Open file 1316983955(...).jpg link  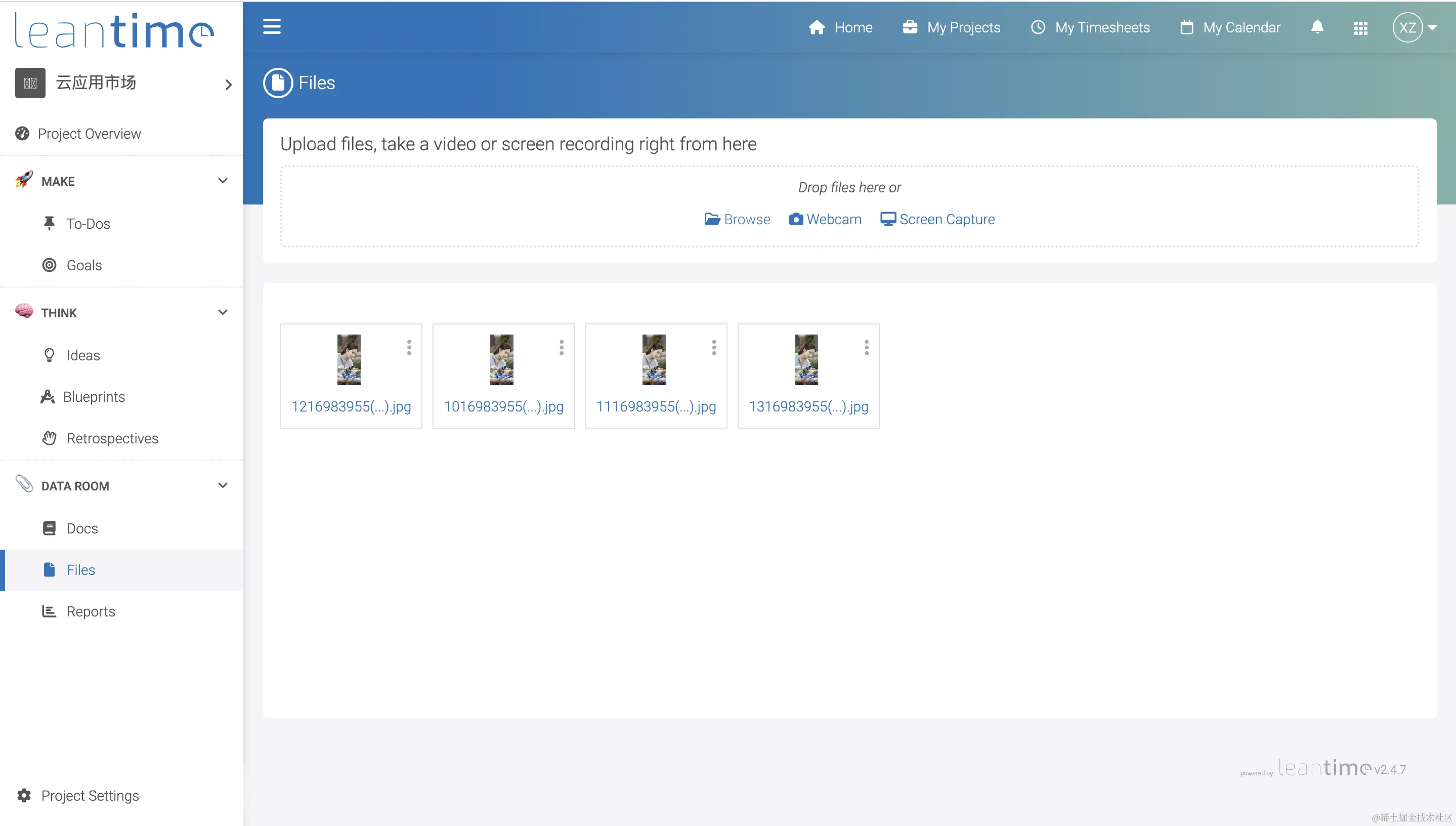[x=808, y=406]
